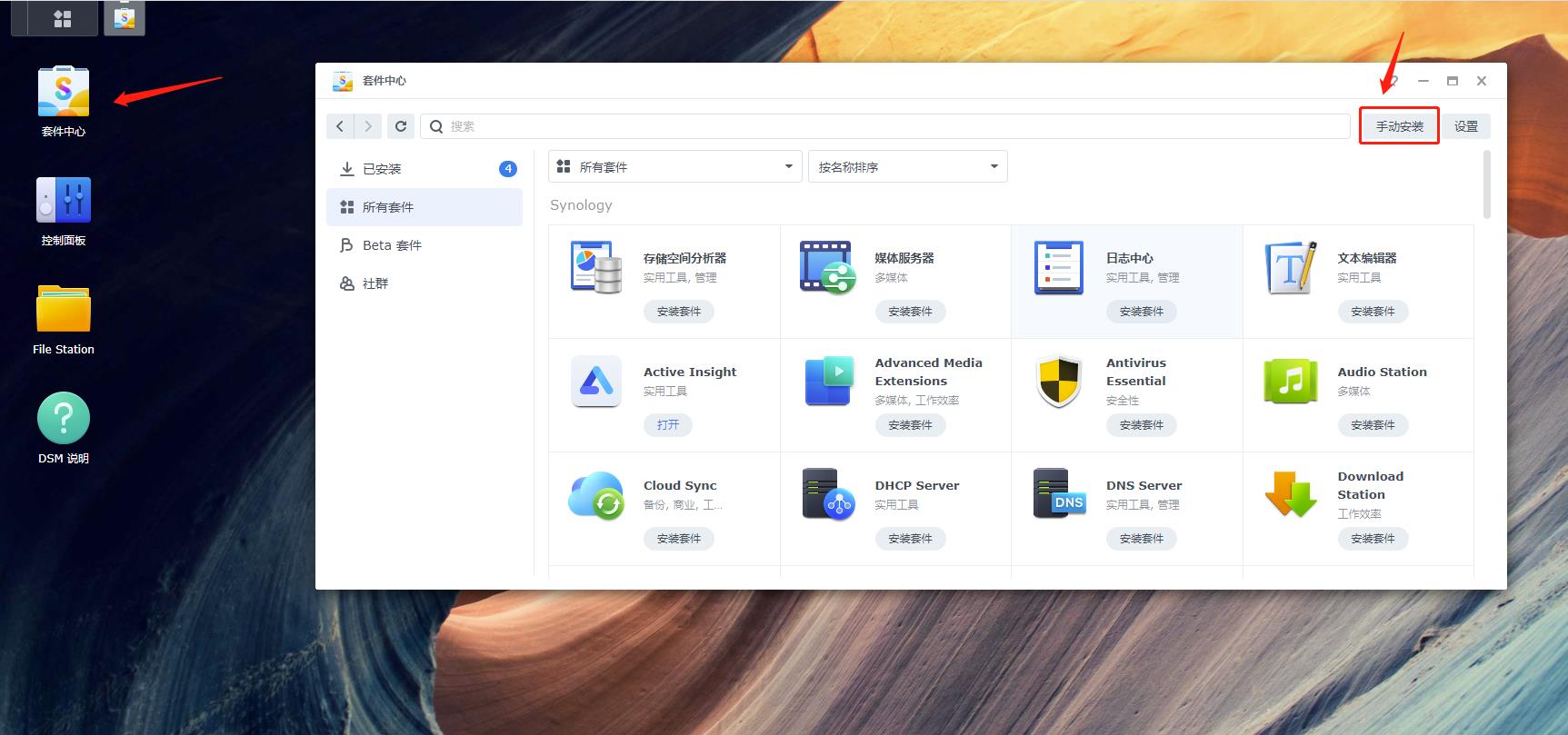
Task: Click the Antivirus Essential shield icon
Action: (x=1059, y=381)
